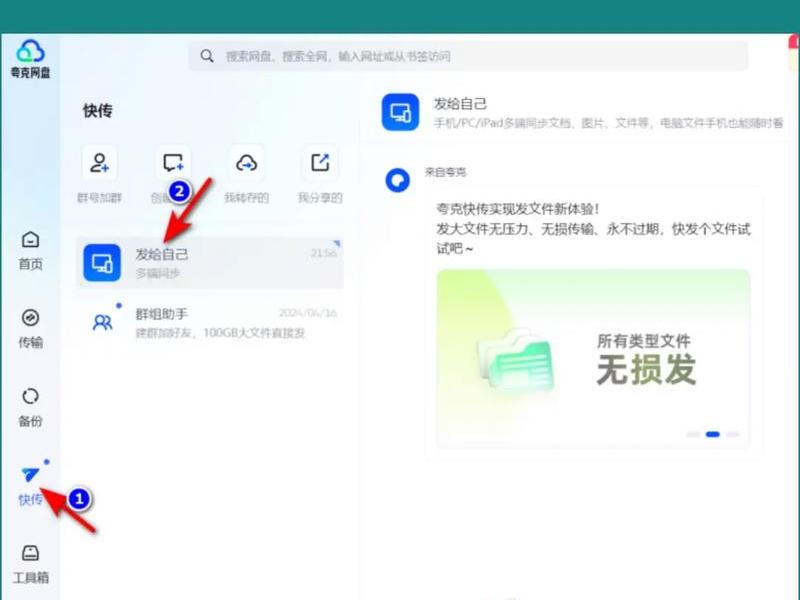This screenshot has width=800, height=600.
Task: Open the 传输 transfer section
Action: click(30, 328)
